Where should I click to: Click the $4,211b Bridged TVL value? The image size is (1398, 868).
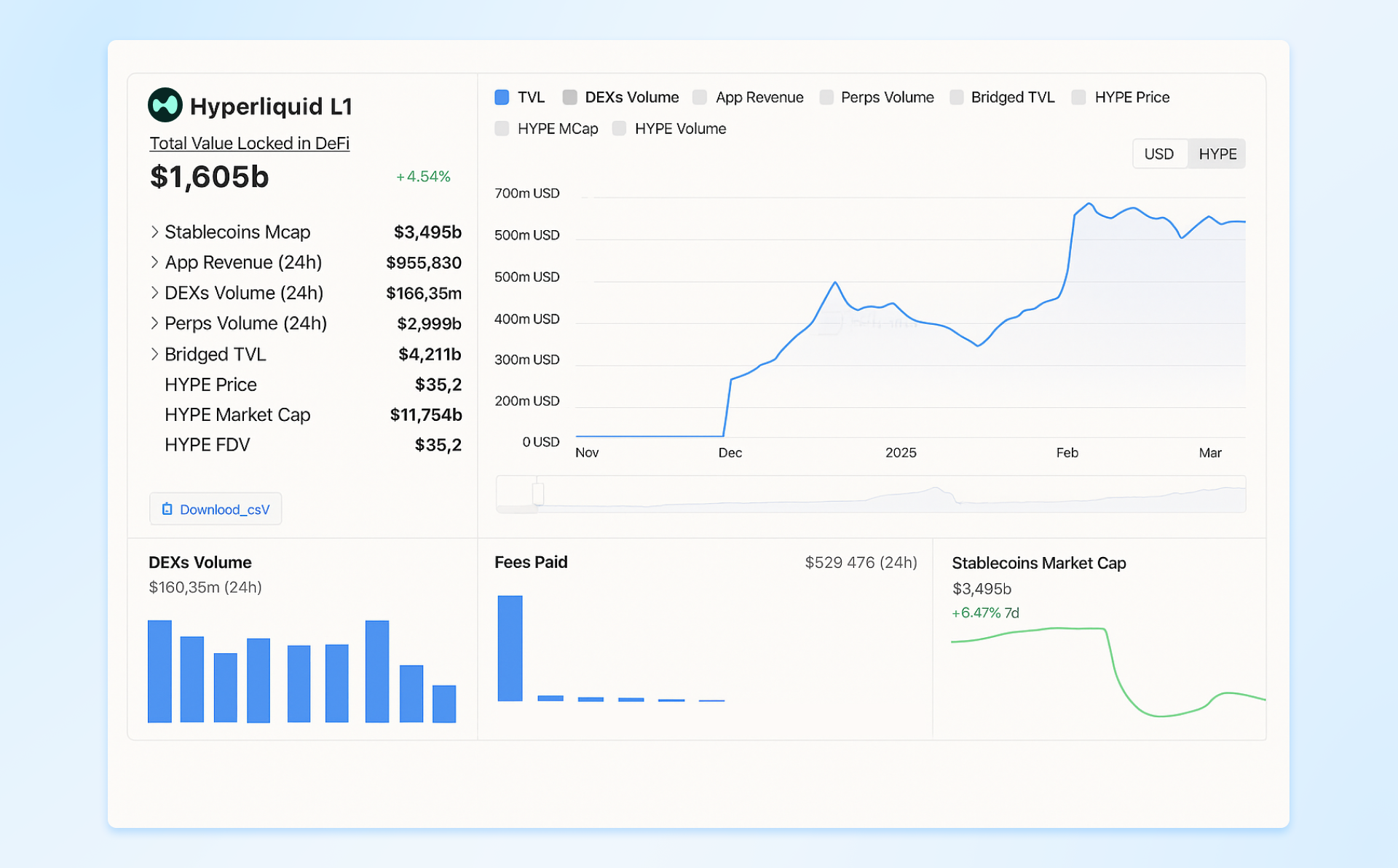pyautogui.click(x=430, y=355)
